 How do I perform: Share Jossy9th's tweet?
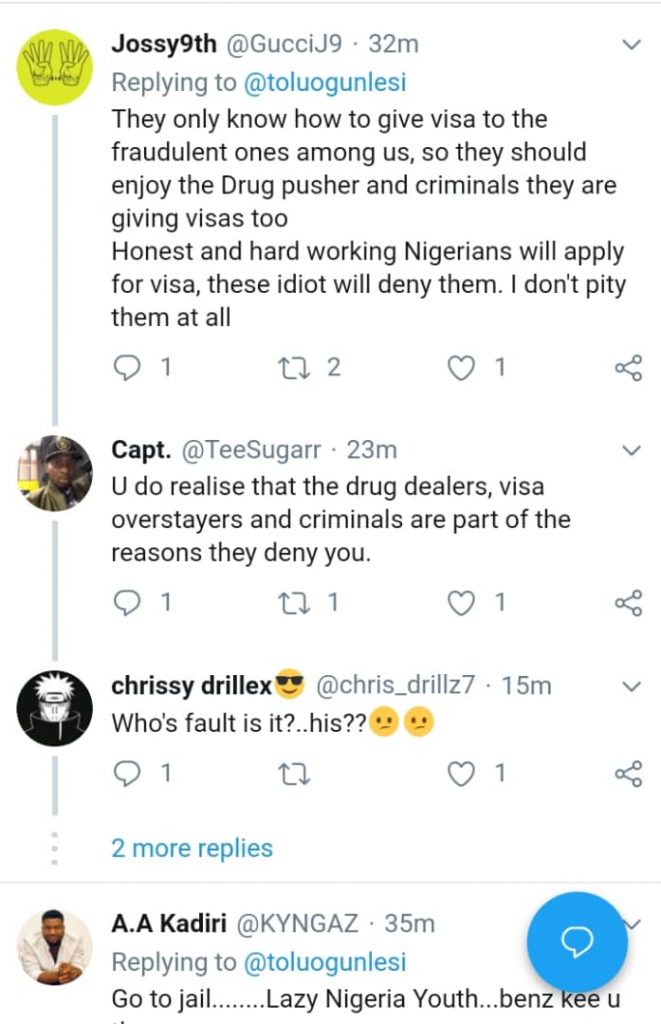[628, 368]
